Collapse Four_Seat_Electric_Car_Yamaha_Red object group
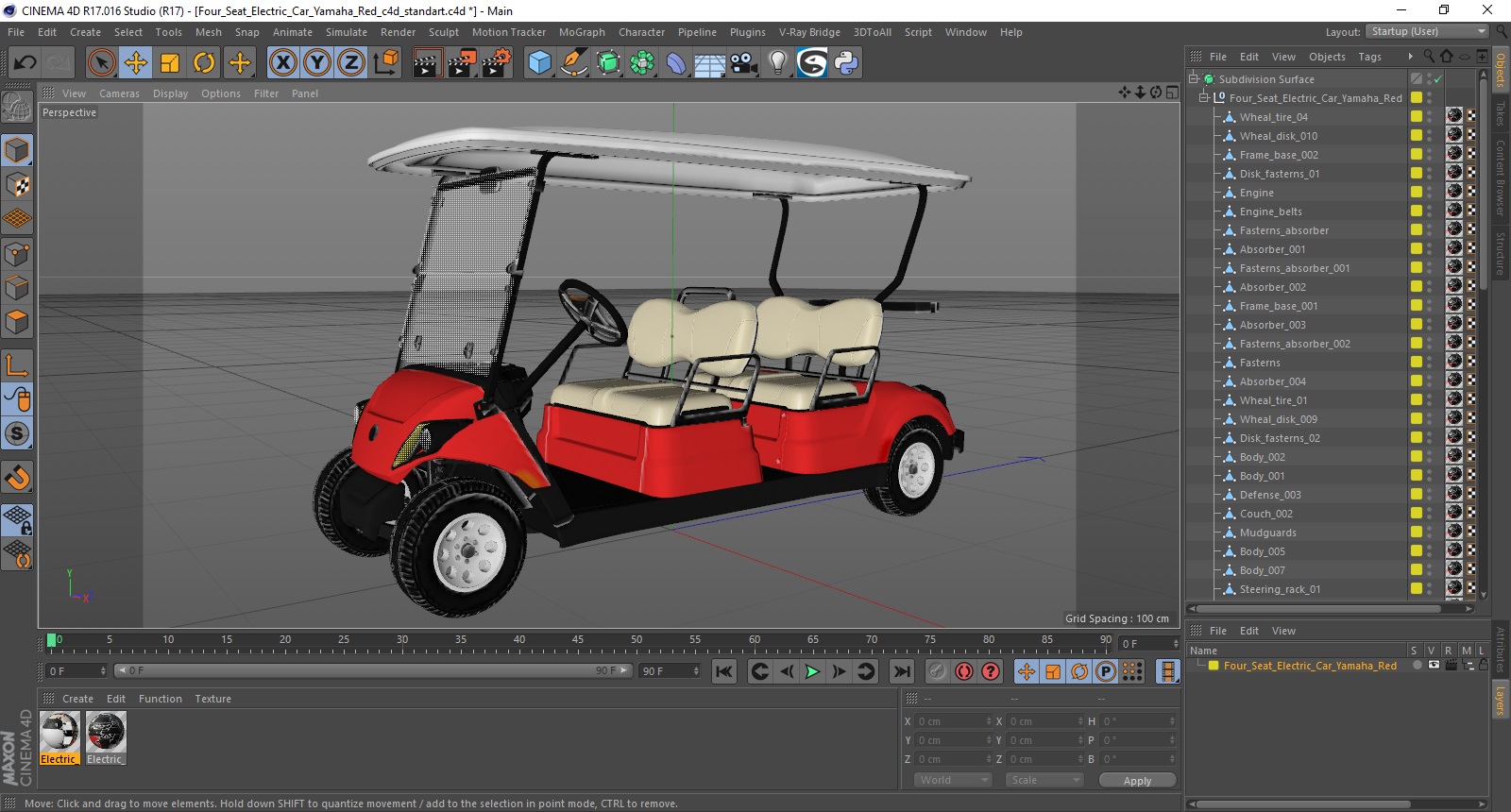Image resolution: width=1511 pixels, height=812 pixels. click(1204, 97)
